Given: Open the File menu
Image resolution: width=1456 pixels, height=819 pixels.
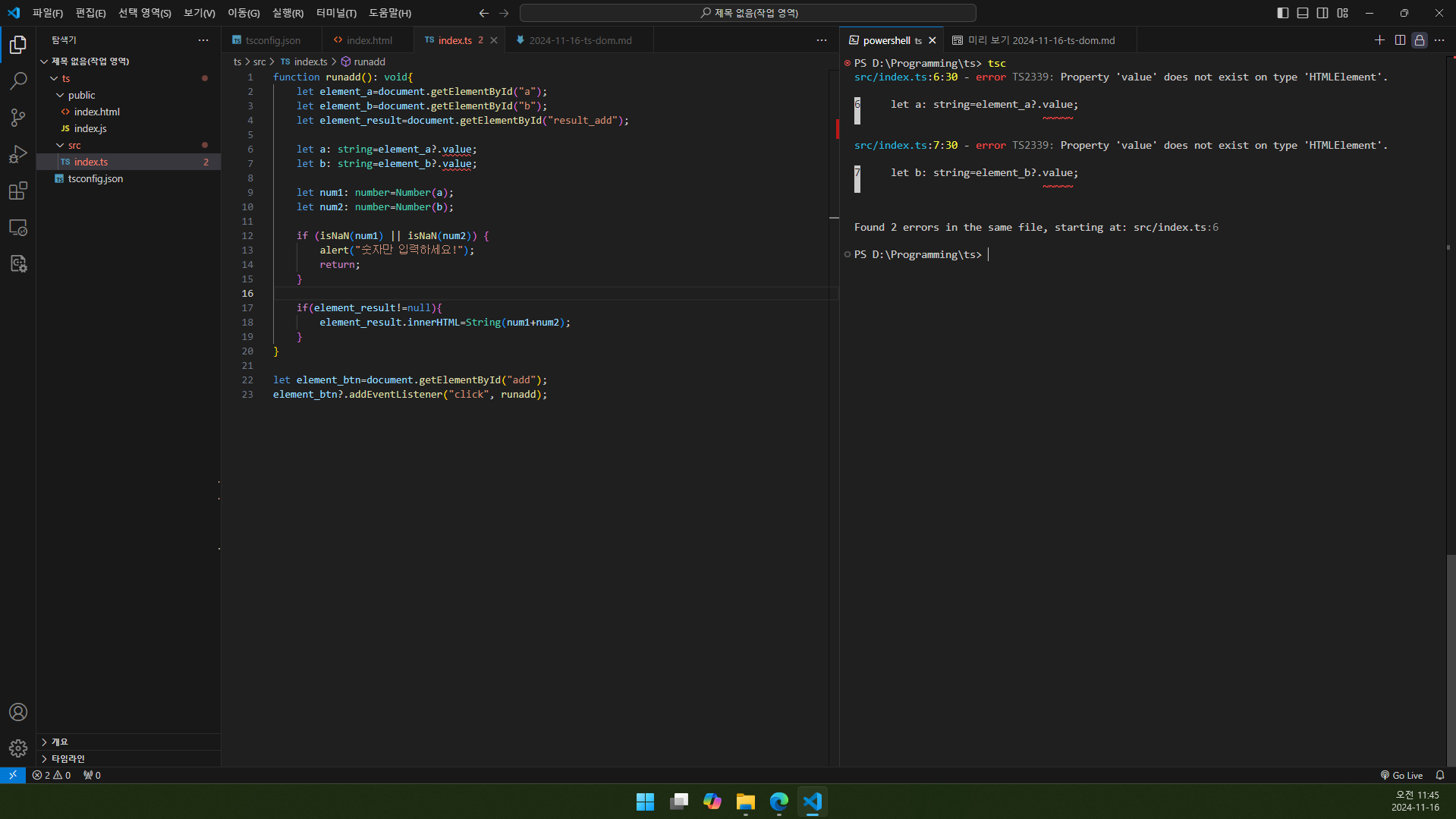Looking at the screenshot, I should (x=47, y=13).
